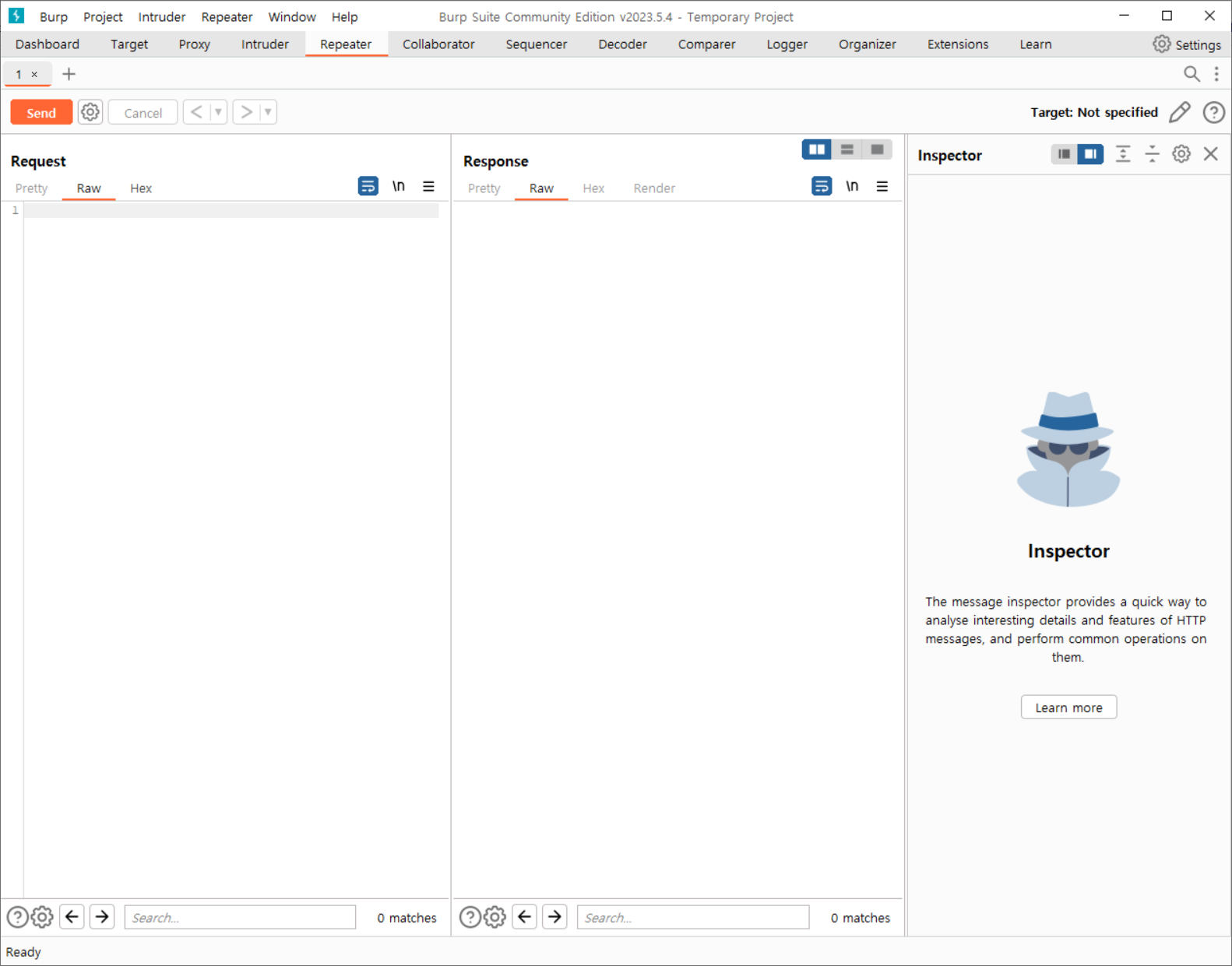This screenshot has width=1232, height=966.
Task: Open Request editor hamburger menu
Action: pos(428,186)
